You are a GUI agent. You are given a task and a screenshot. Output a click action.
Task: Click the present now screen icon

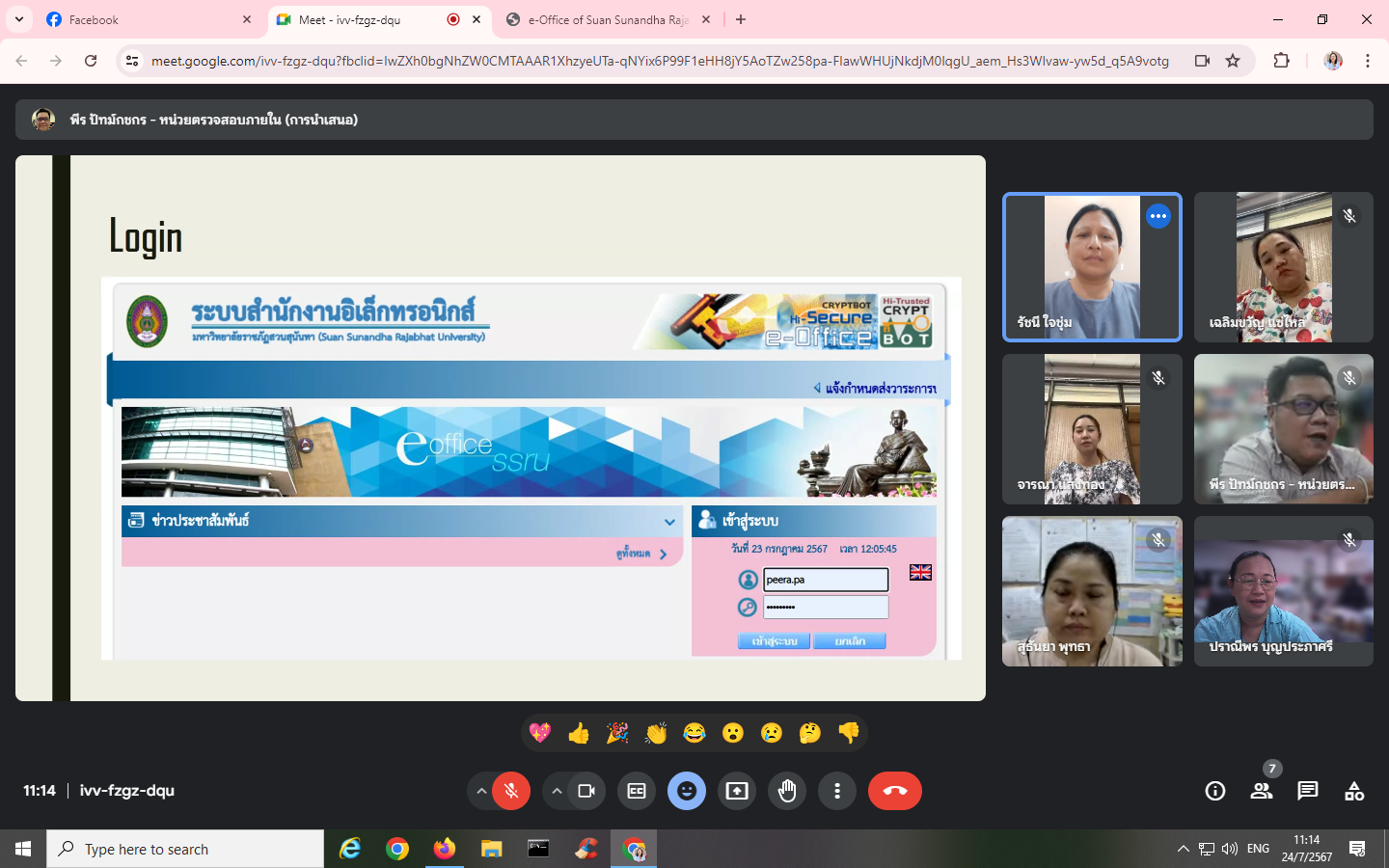(x=737, y=791)
